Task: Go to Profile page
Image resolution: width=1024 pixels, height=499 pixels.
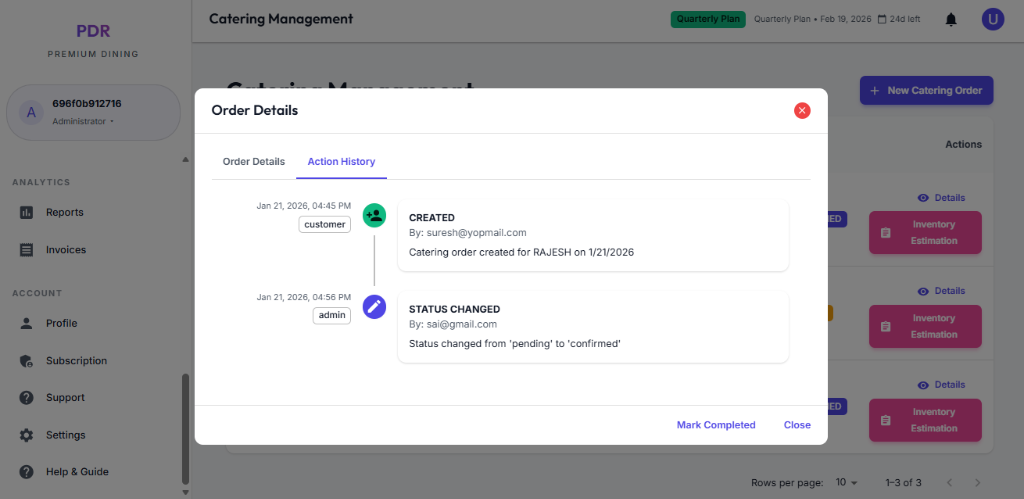Action: 61,323
